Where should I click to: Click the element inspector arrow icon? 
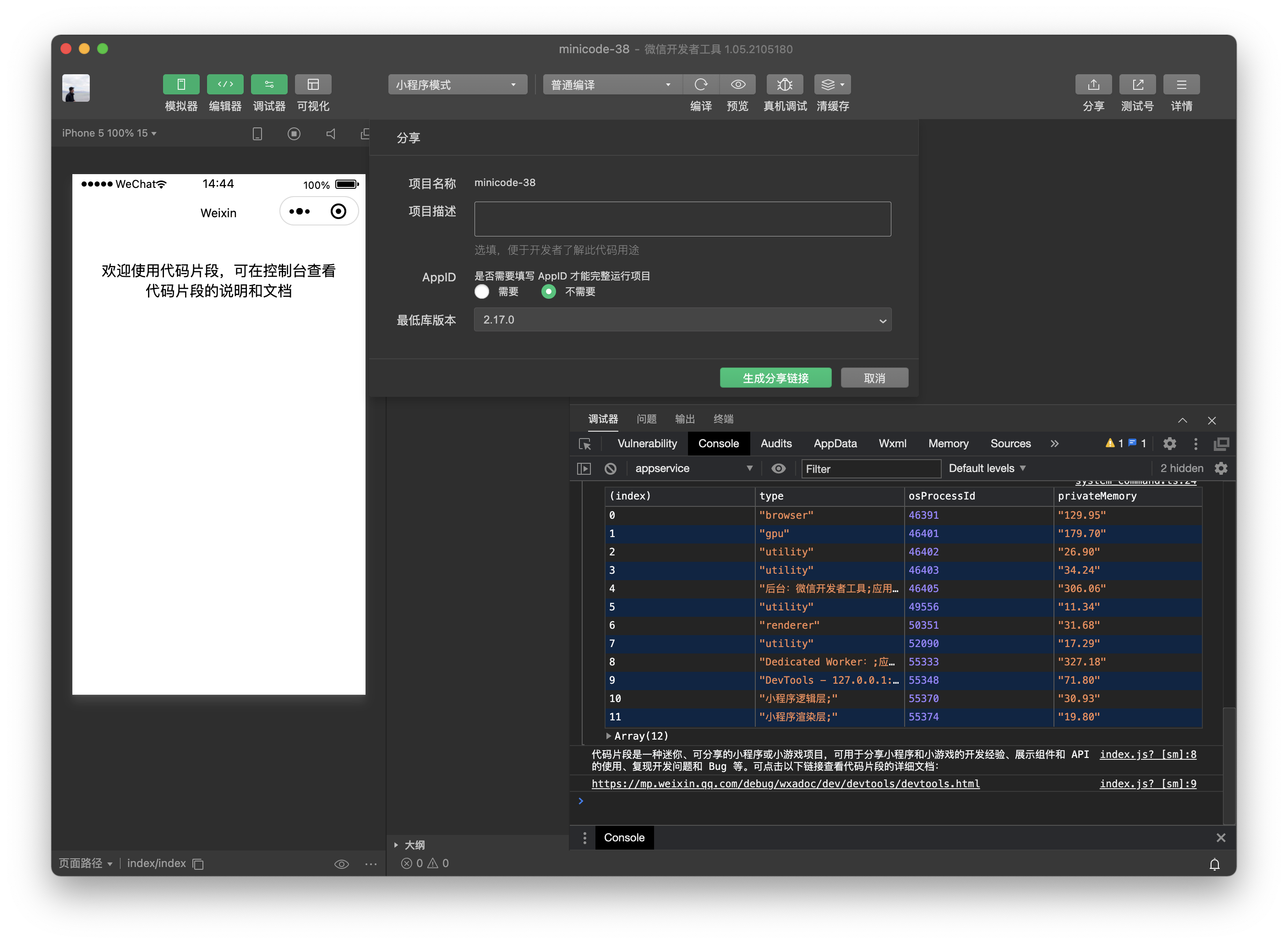(x=585, y=444)
